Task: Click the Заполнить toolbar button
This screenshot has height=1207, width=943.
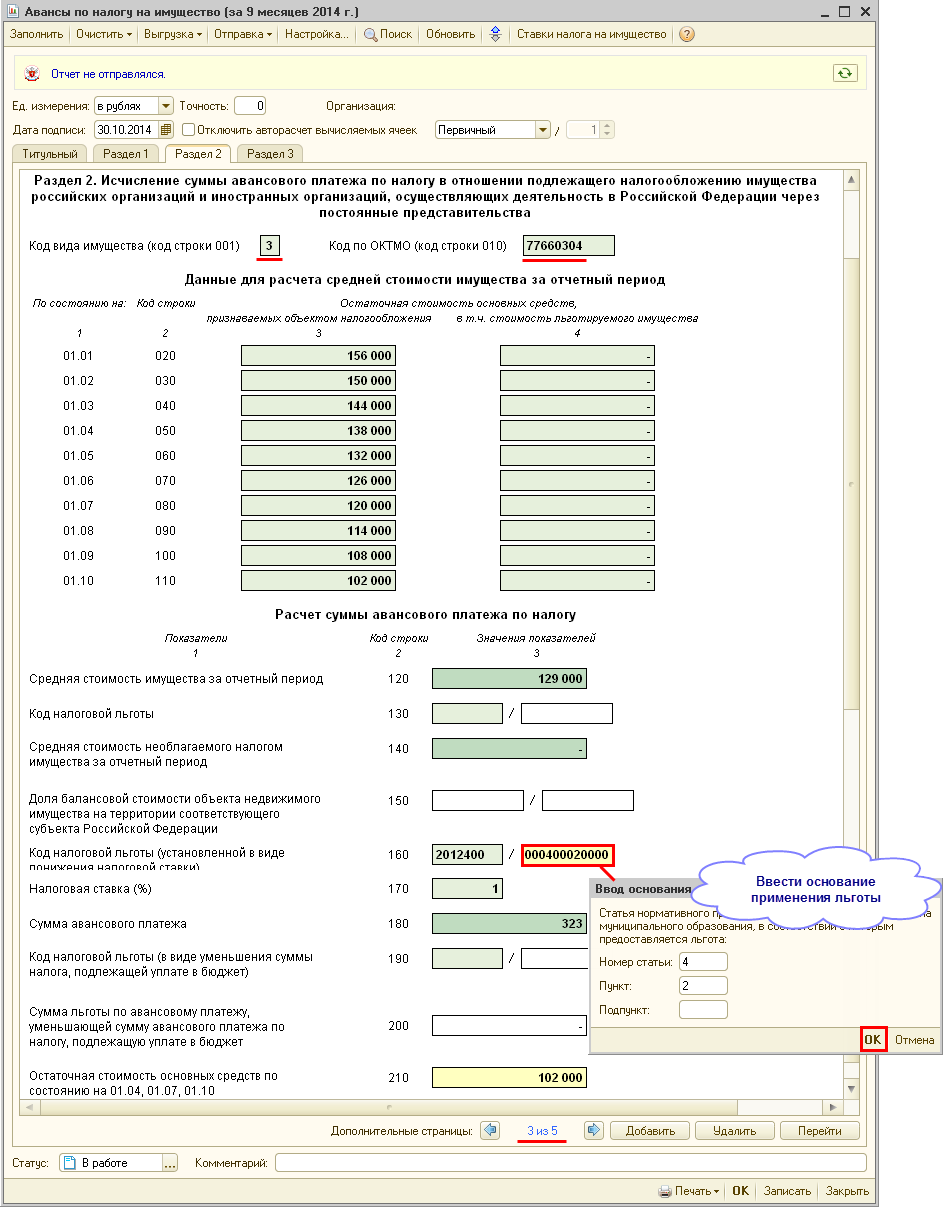Action: click(x=36, y=34)
